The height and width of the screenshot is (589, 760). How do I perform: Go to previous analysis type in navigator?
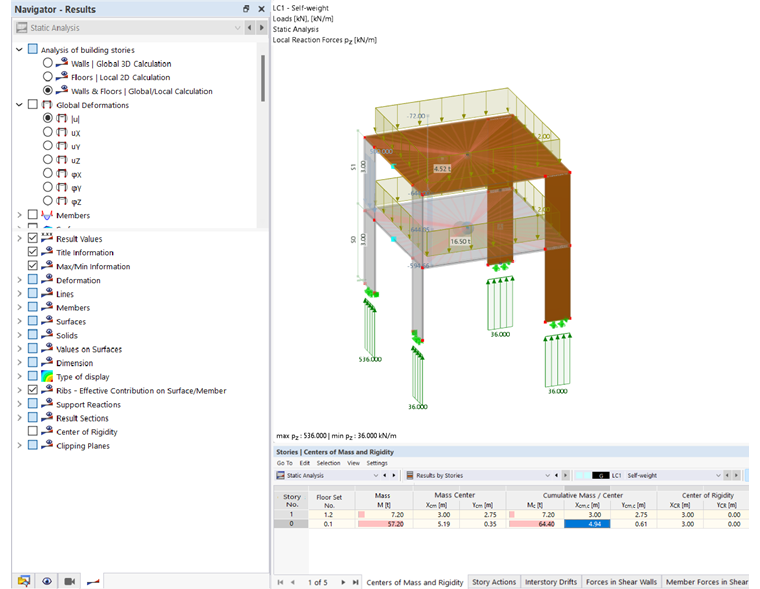[x=250, y=28]
